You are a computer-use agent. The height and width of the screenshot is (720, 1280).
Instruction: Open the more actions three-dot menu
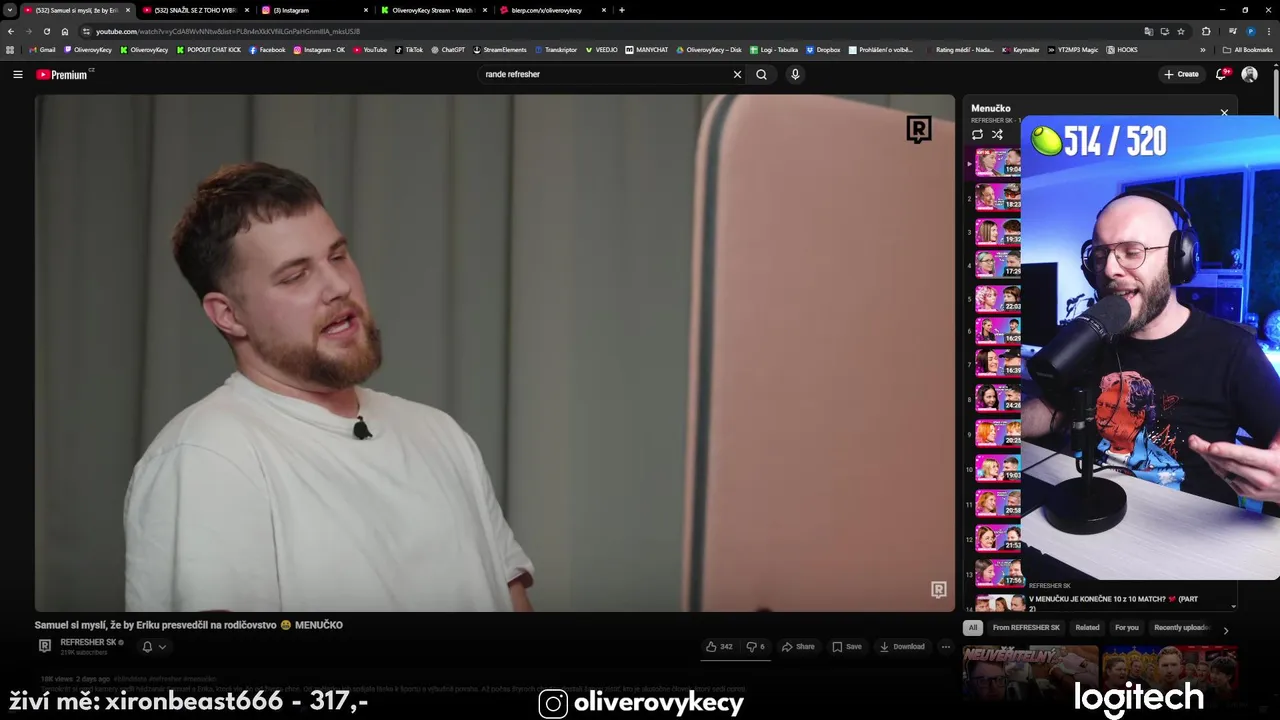pos(945,646)
